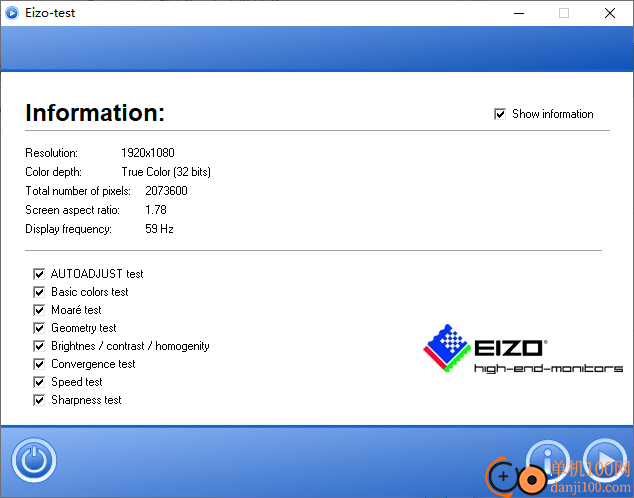Image resolution: width=634 pixels, height=498 pixels.
Task: Click the True Color (32 bits) value
Action: pos(166,172)
